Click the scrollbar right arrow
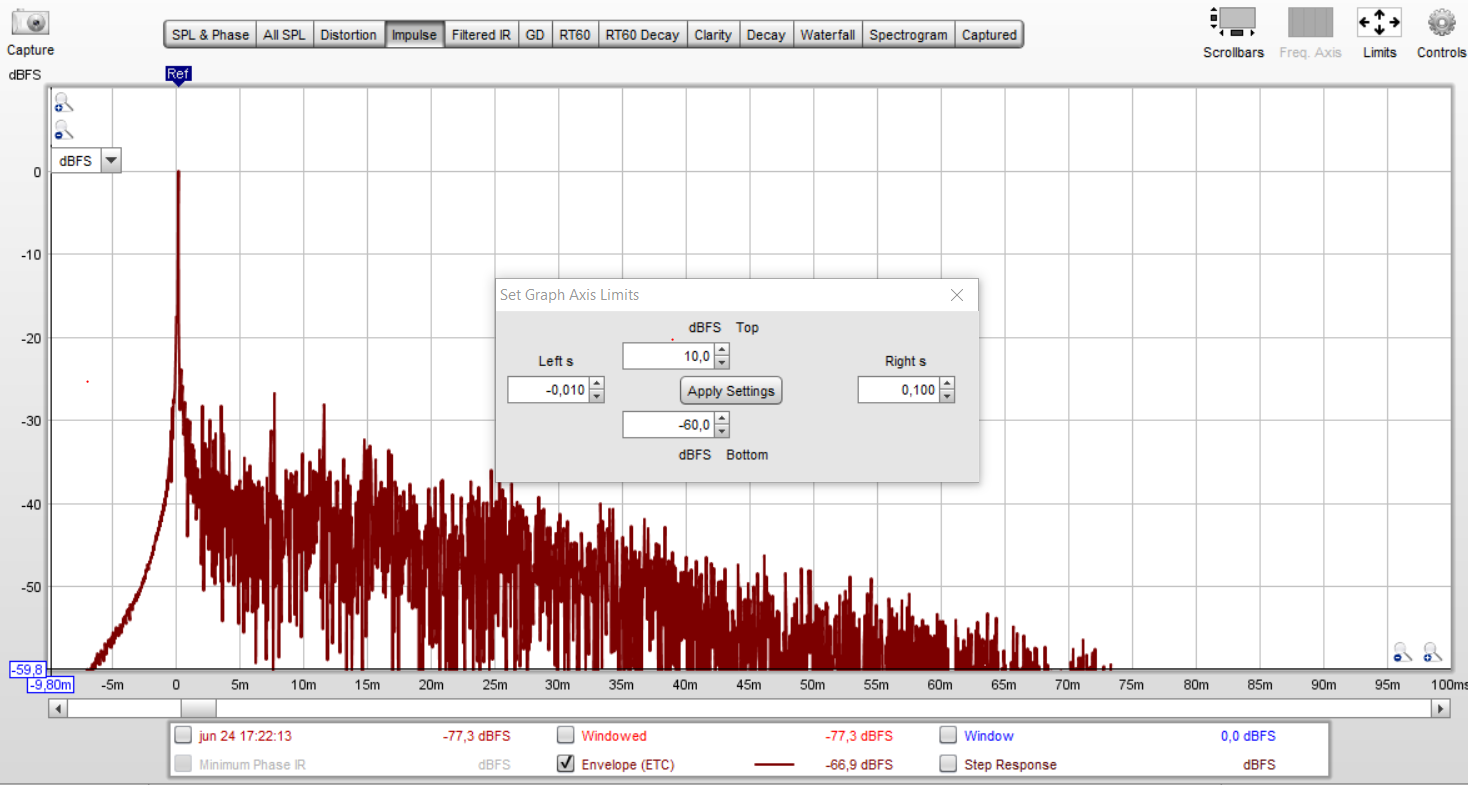The image size is (1468, 785). (1441, 708)
